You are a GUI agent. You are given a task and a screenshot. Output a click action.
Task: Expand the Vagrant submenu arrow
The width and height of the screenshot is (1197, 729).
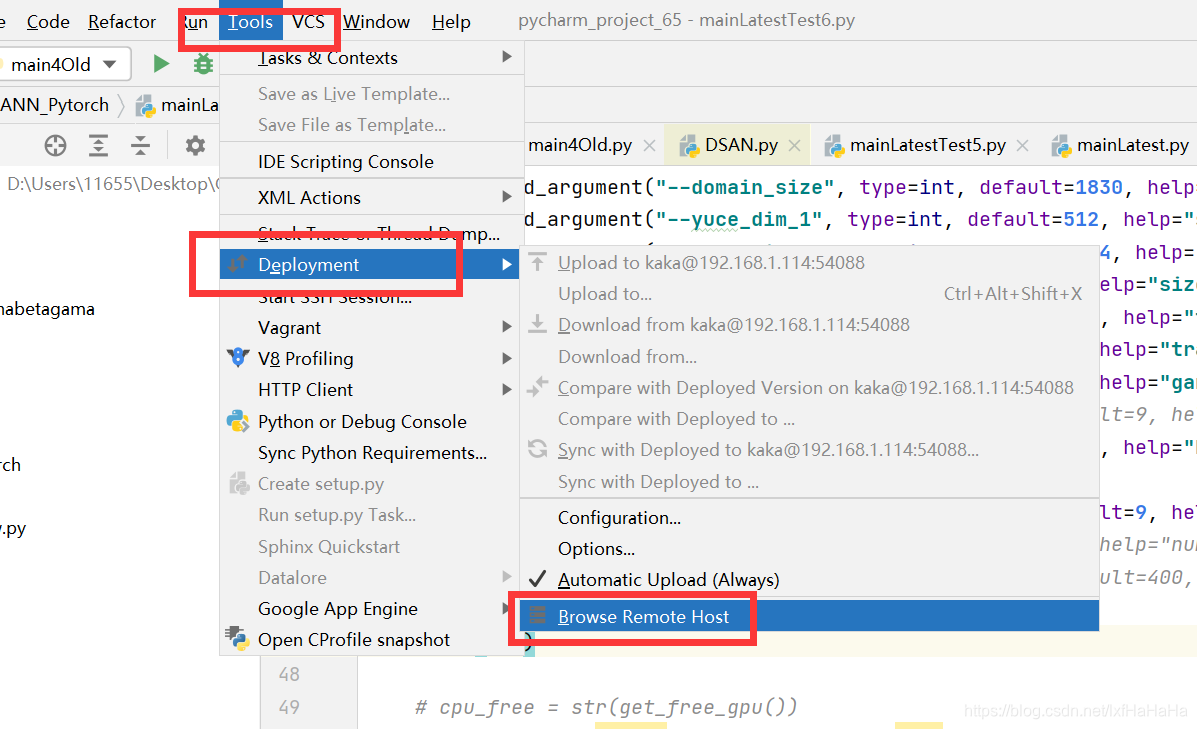tap(507, 327)
